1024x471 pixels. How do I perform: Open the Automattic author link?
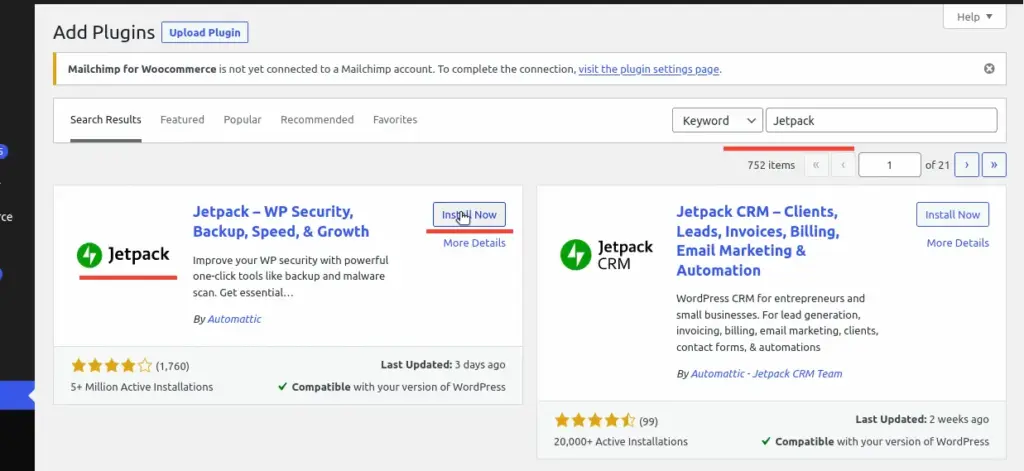(234, 319)
